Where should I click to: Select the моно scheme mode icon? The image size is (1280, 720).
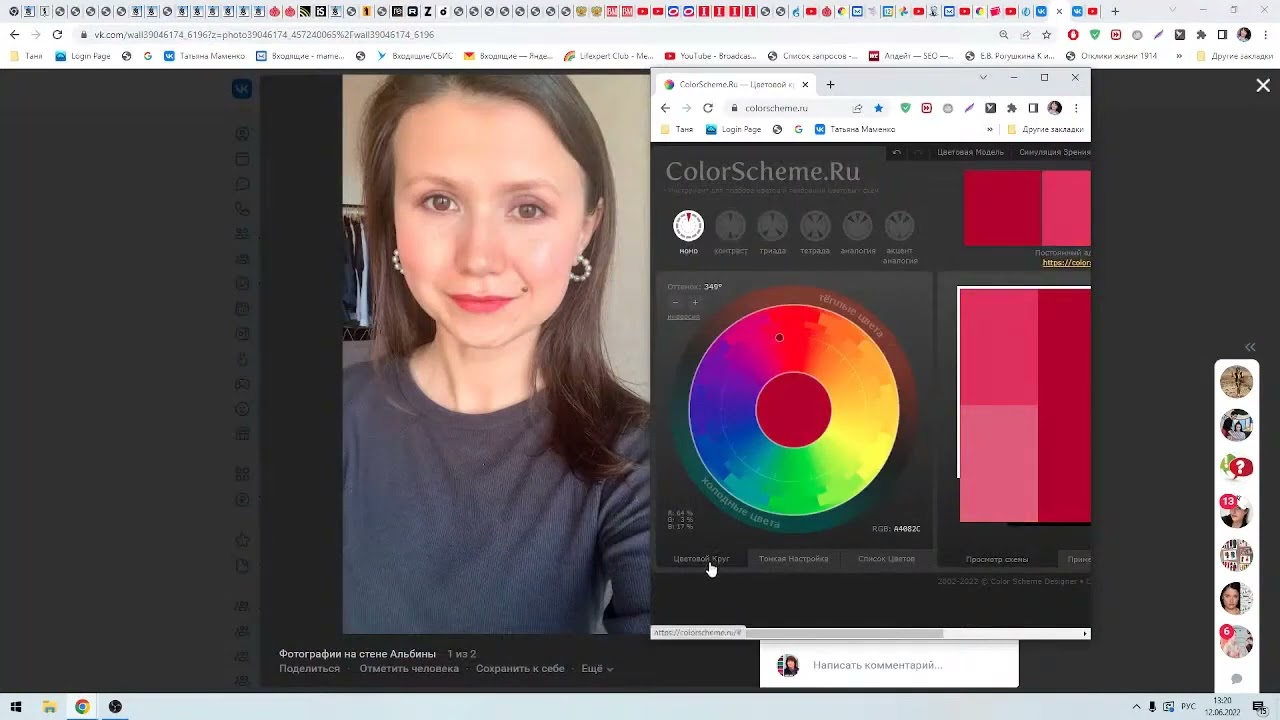click(688, 226)
